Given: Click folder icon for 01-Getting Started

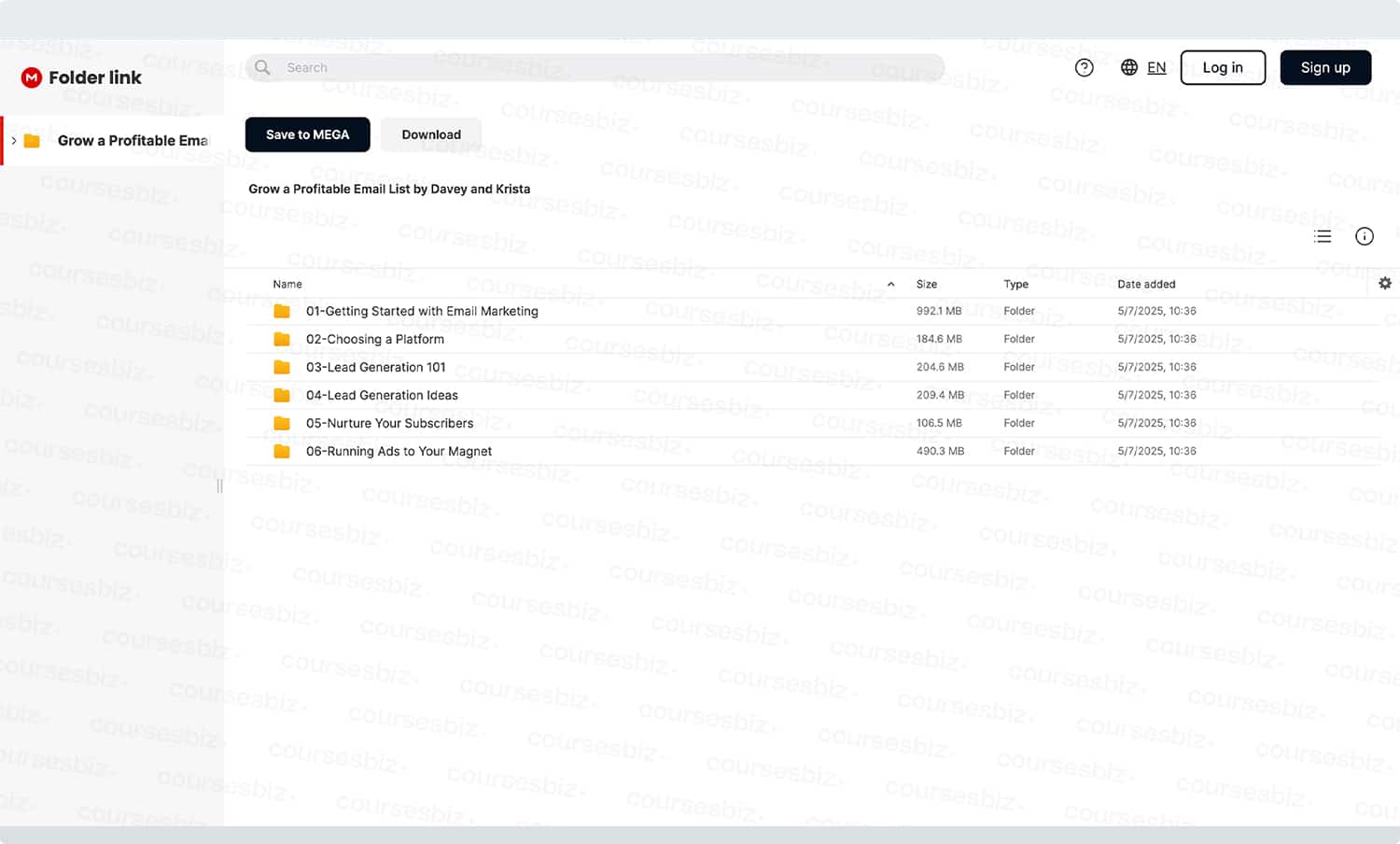Looking at the screenshot, I should tap(282, 311).
